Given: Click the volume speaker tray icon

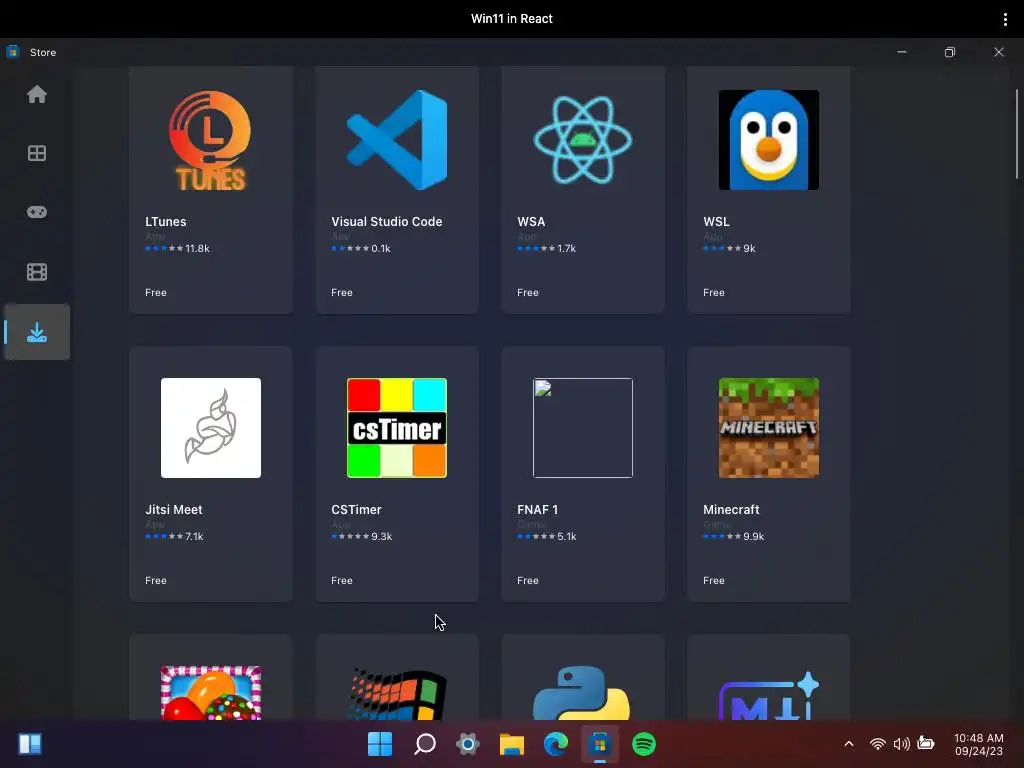Looking at the screenshot, I should (x=902, y=744).
